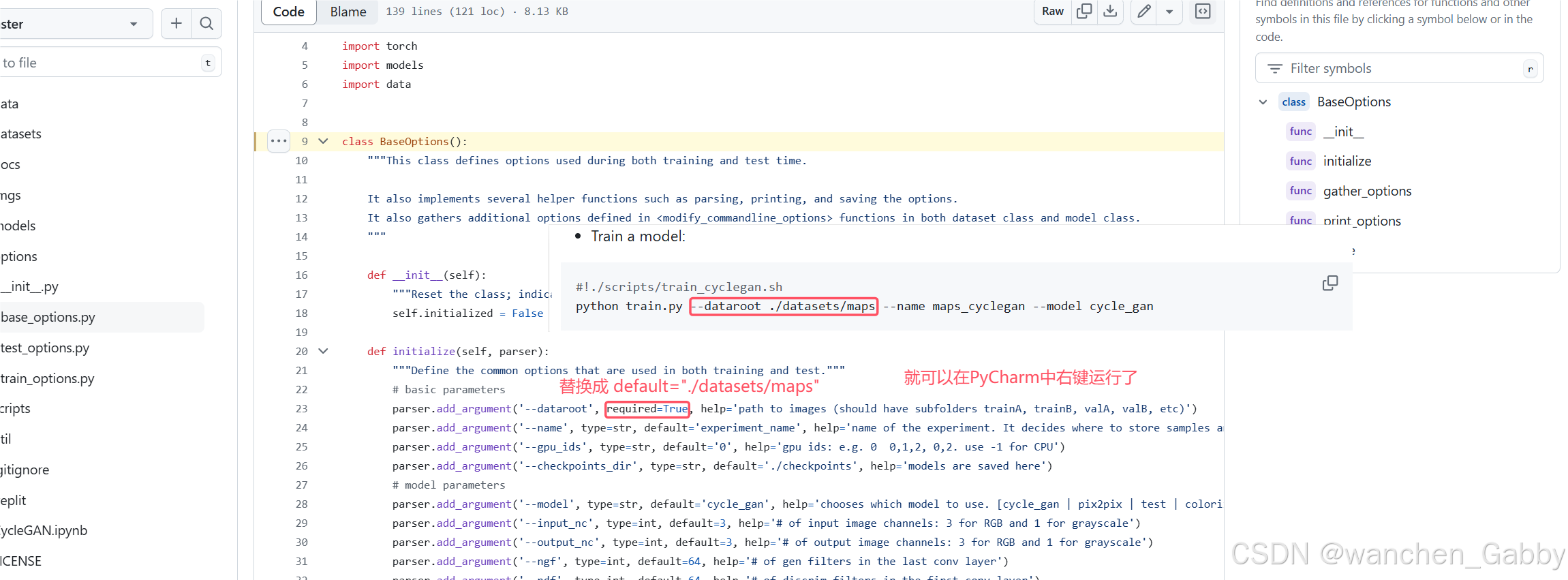1568x580 pixels.
Task: Focus the Filter symbols field
Action: [x=1399, y=68]
